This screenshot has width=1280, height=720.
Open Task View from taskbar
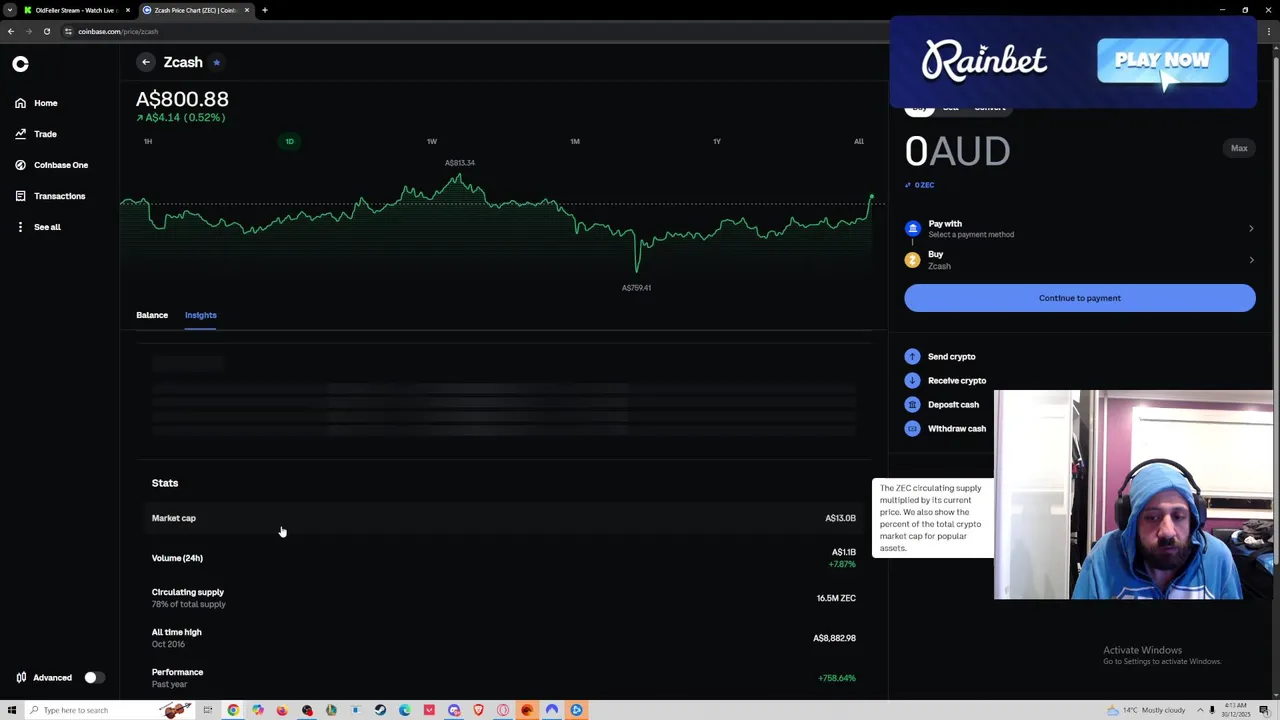208,710
